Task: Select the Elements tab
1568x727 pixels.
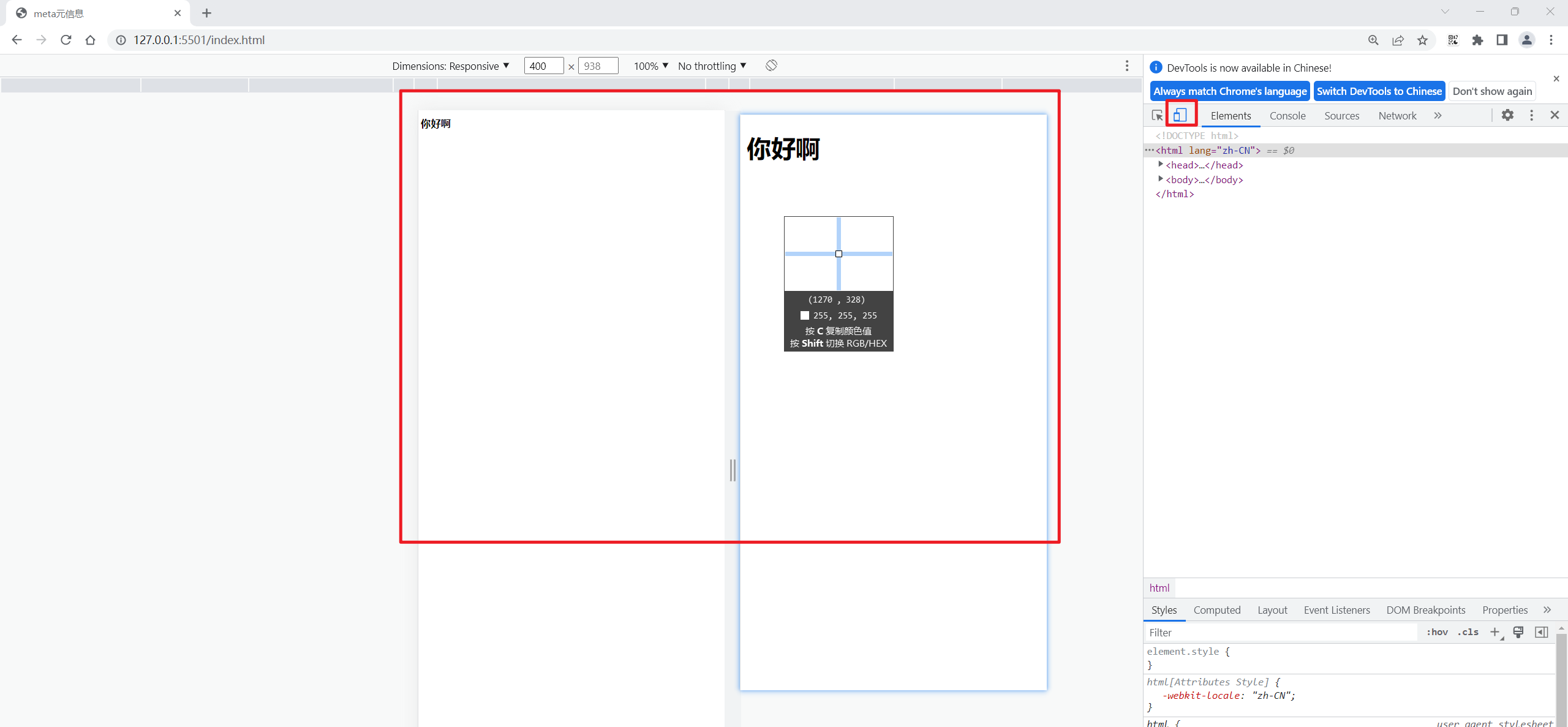Action: tap(1231, 115)
